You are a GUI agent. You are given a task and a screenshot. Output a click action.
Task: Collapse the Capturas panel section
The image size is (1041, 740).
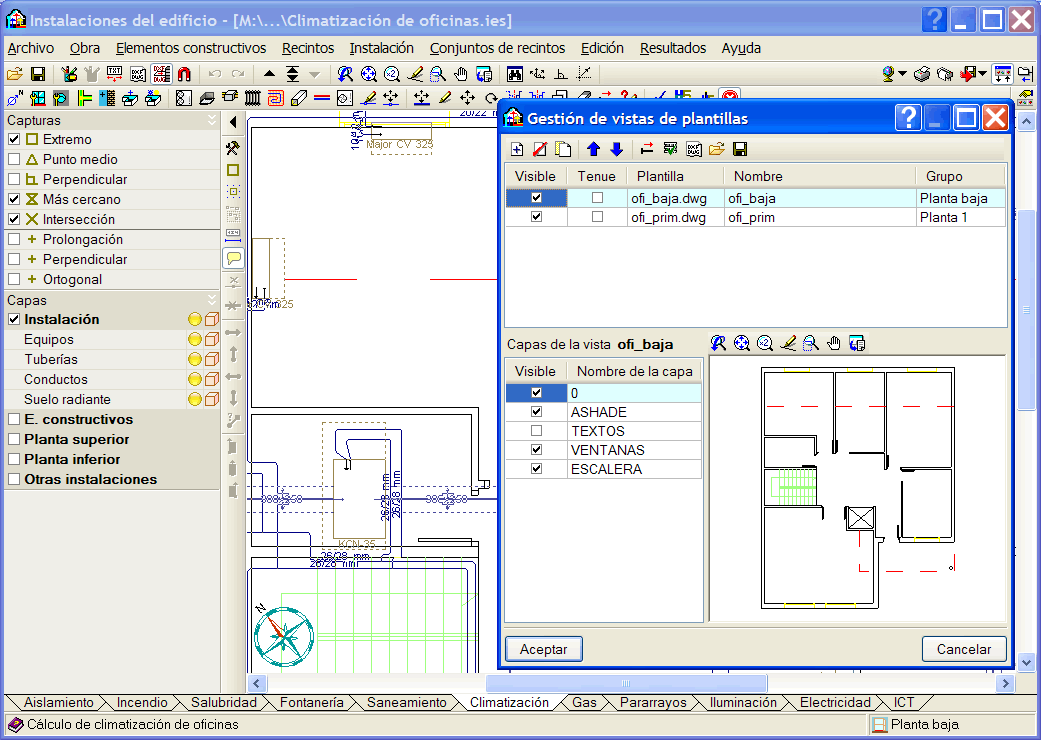pyautogui.click(x=212, y=120)
